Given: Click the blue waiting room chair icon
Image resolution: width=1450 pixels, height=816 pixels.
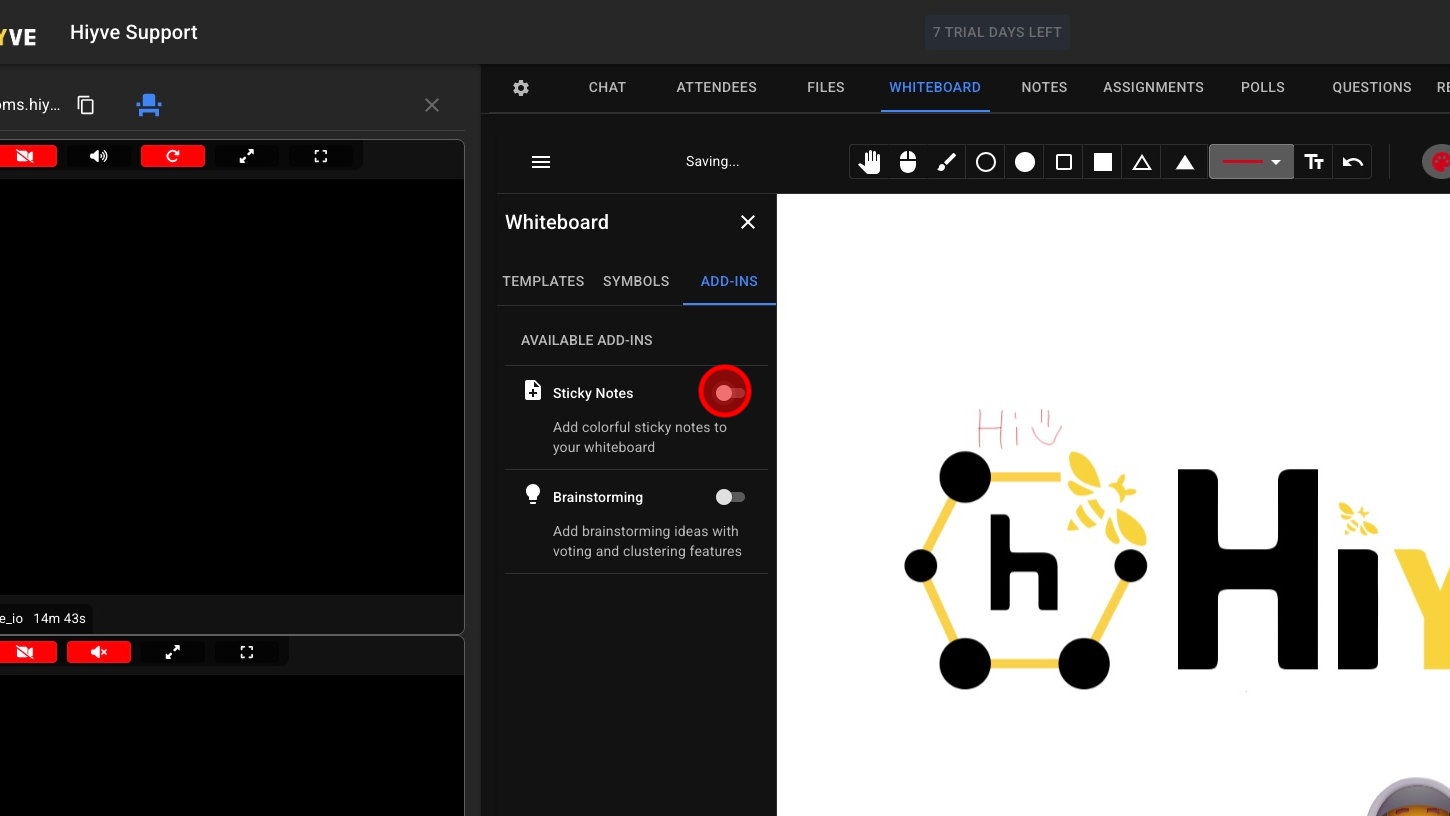Looking at the screenshot, I should click(x=149, y=105).
